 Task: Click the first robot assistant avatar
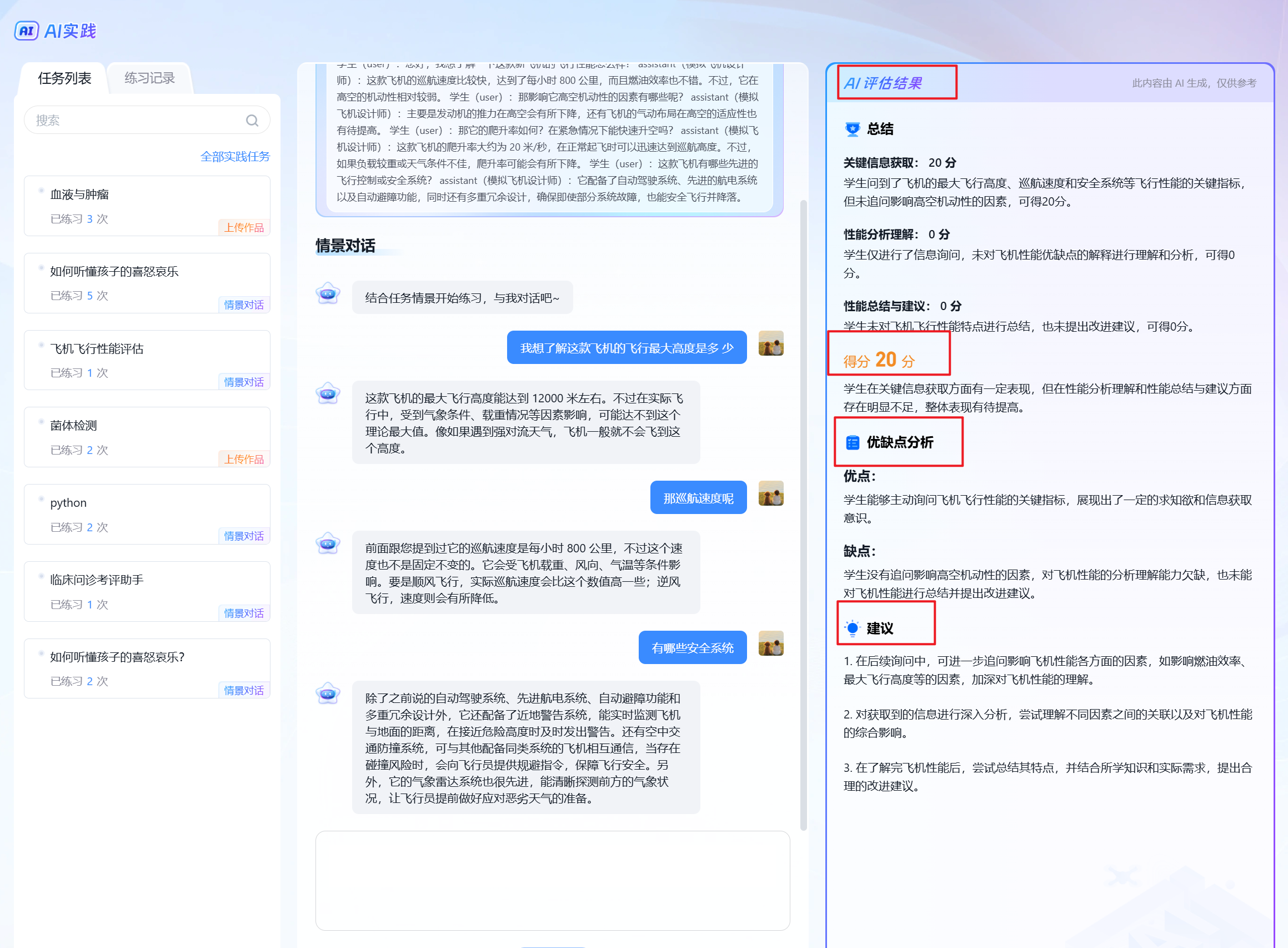point(328,294)
